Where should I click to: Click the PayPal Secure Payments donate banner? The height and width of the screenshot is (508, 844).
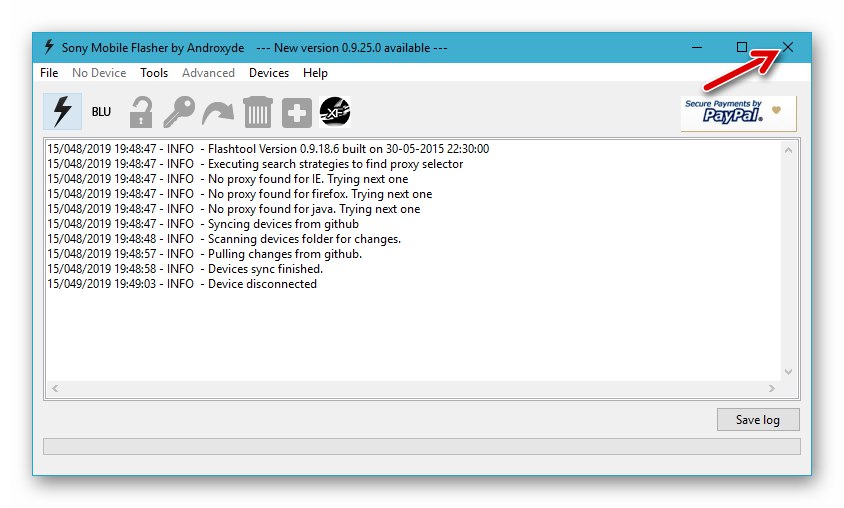[738, 113]
